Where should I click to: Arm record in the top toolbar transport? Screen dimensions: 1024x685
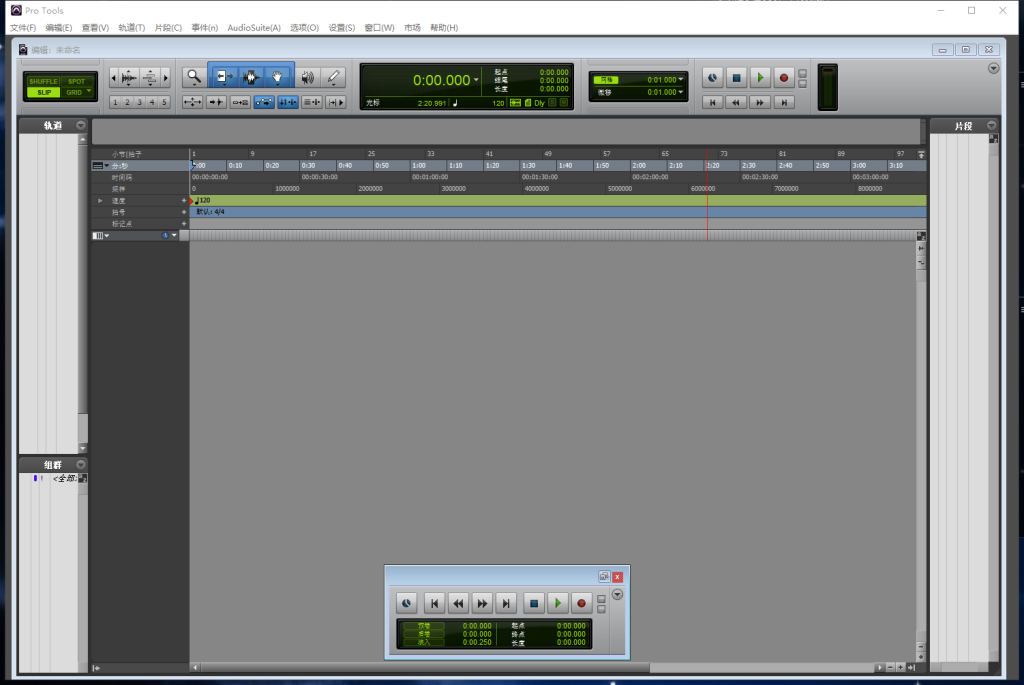(784, 78)
